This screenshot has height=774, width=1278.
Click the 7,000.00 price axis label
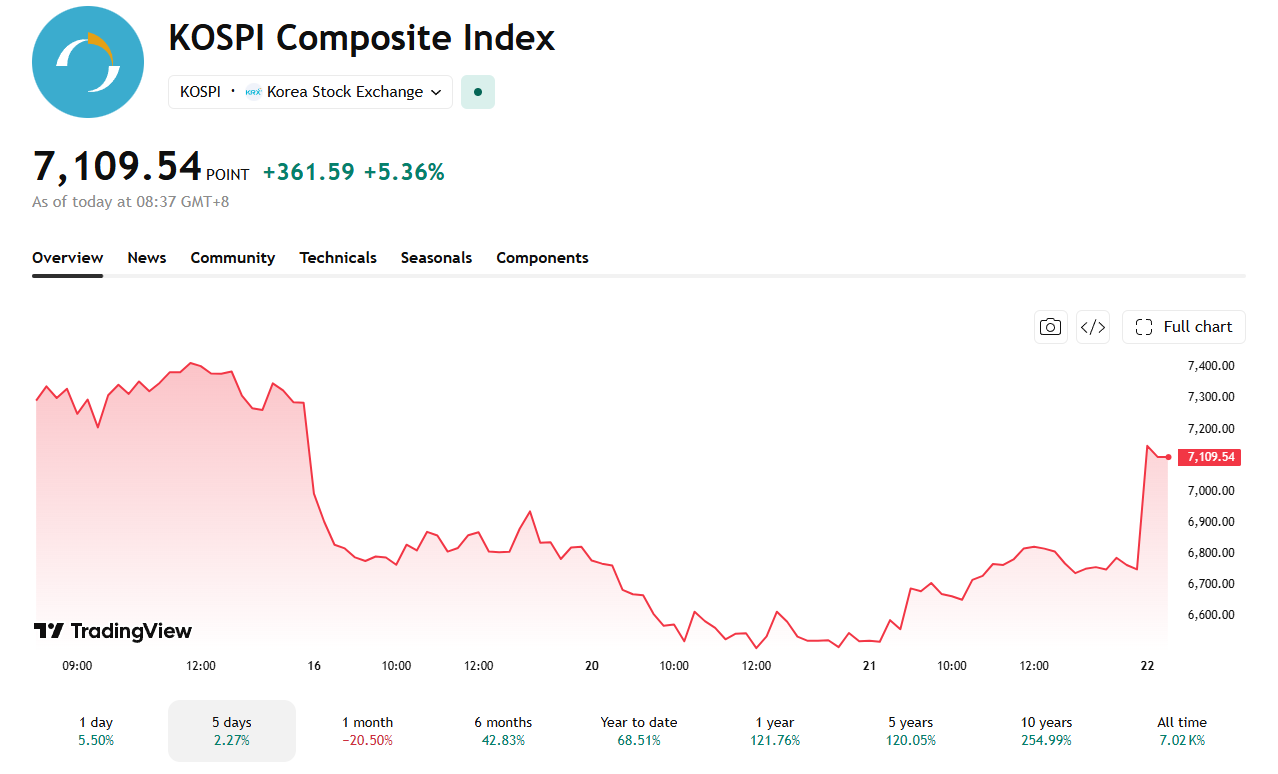[1210, 491]
